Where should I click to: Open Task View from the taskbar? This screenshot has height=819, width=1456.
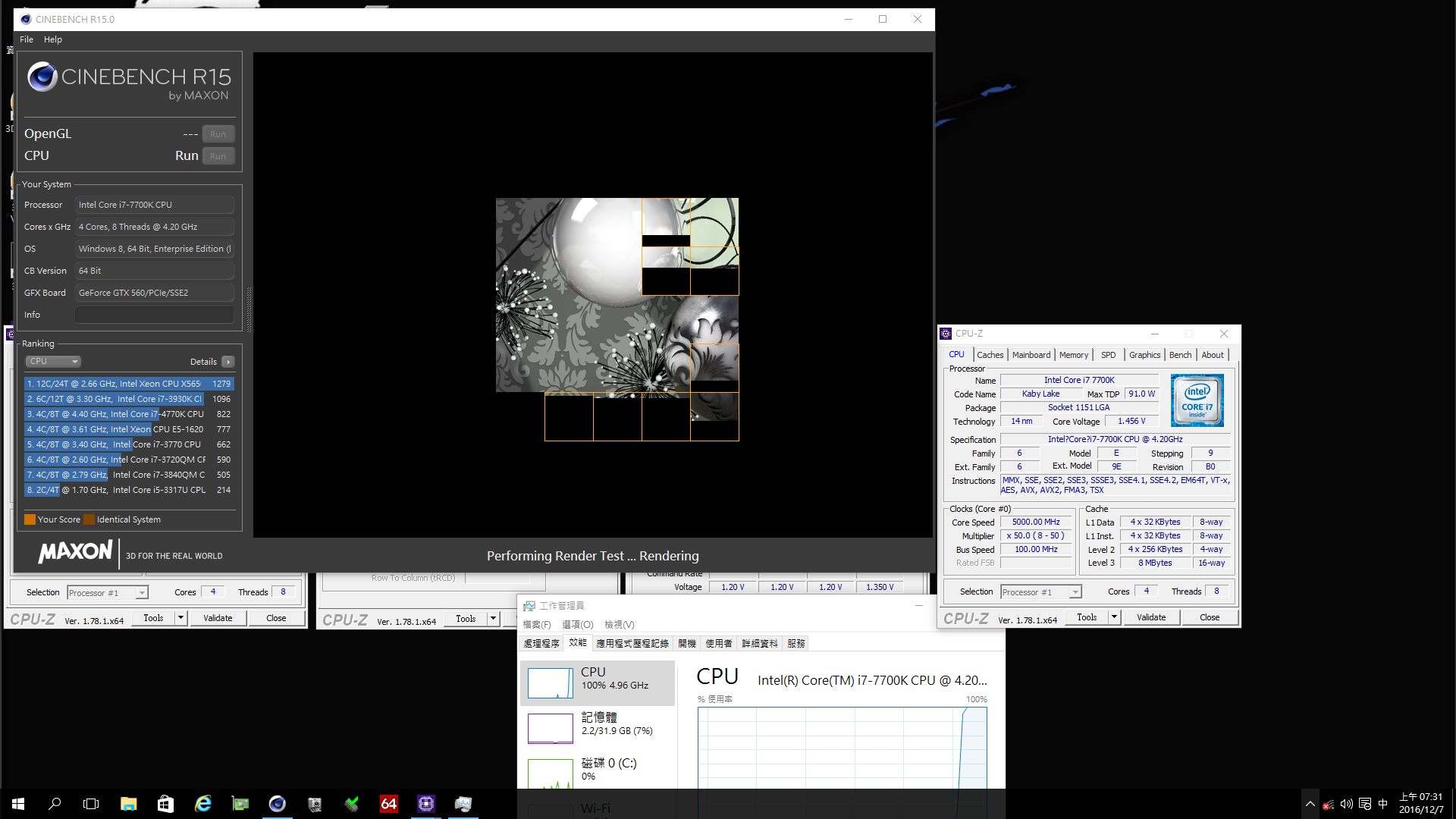(x=91, y=804)
